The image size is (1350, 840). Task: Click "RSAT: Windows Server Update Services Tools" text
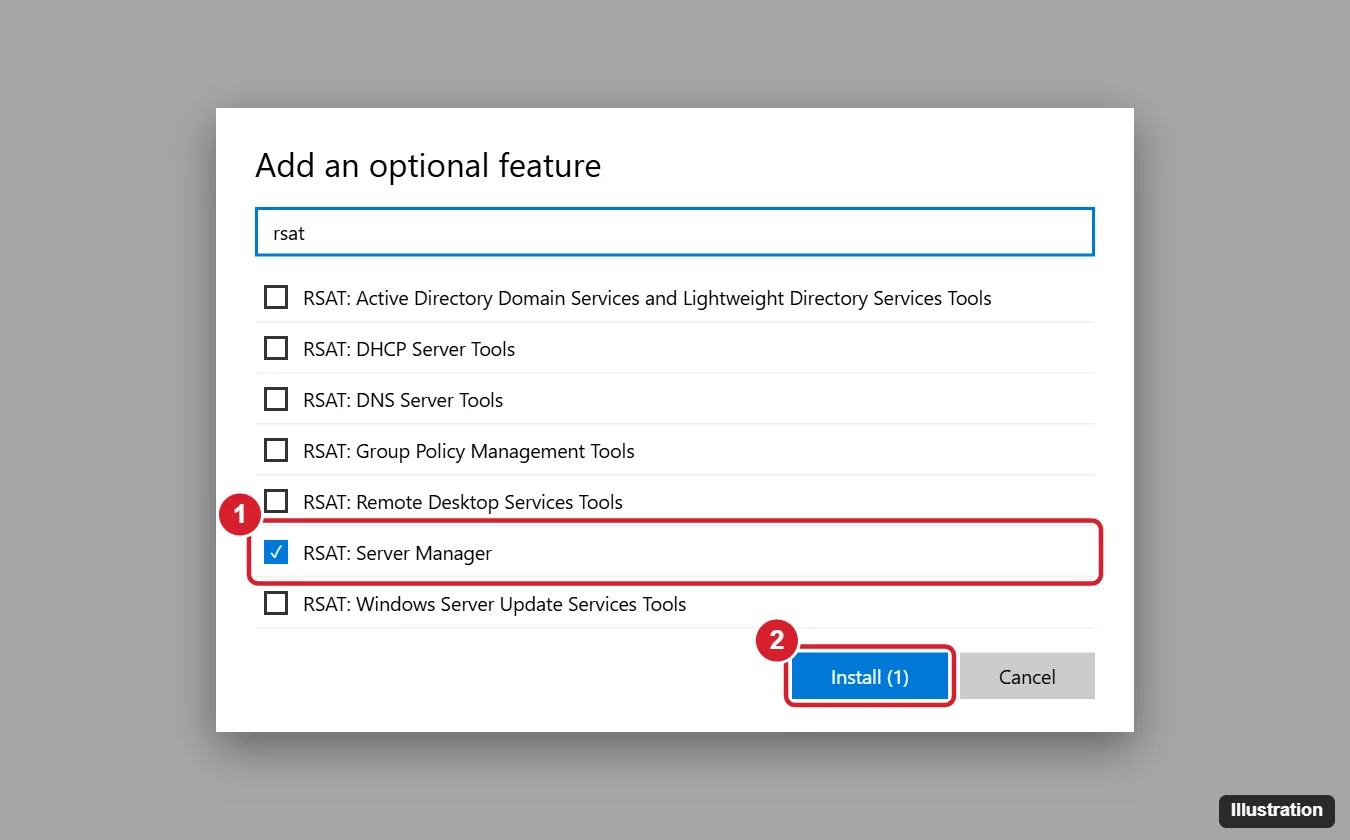tap(495, 604)
